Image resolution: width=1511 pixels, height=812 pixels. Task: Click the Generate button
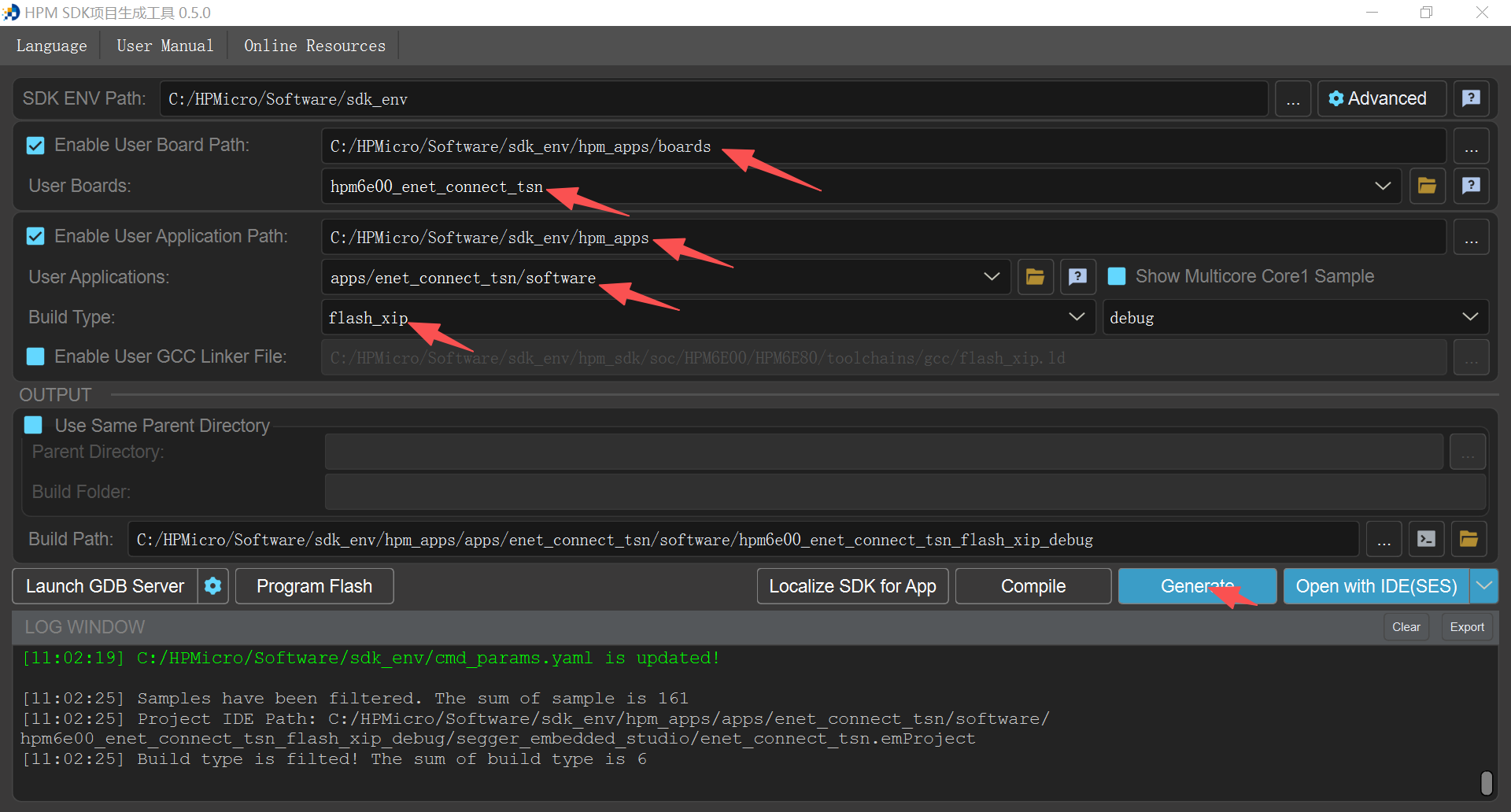1197,586
